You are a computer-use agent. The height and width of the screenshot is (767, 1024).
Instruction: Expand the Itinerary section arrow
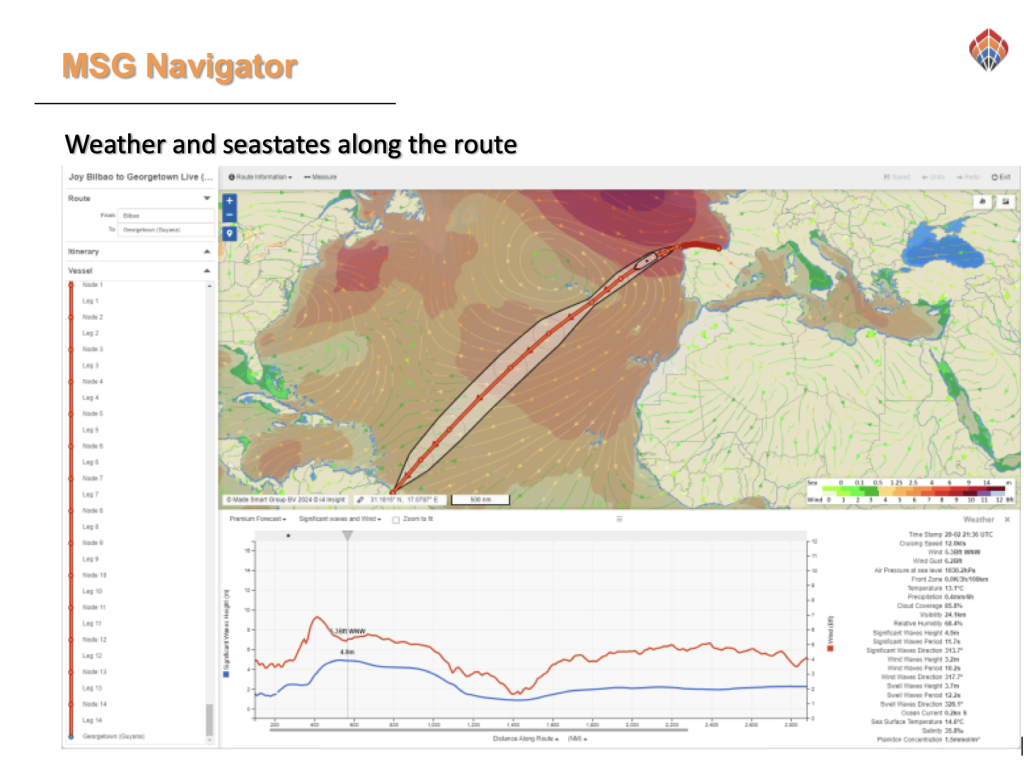click(207, 252)
